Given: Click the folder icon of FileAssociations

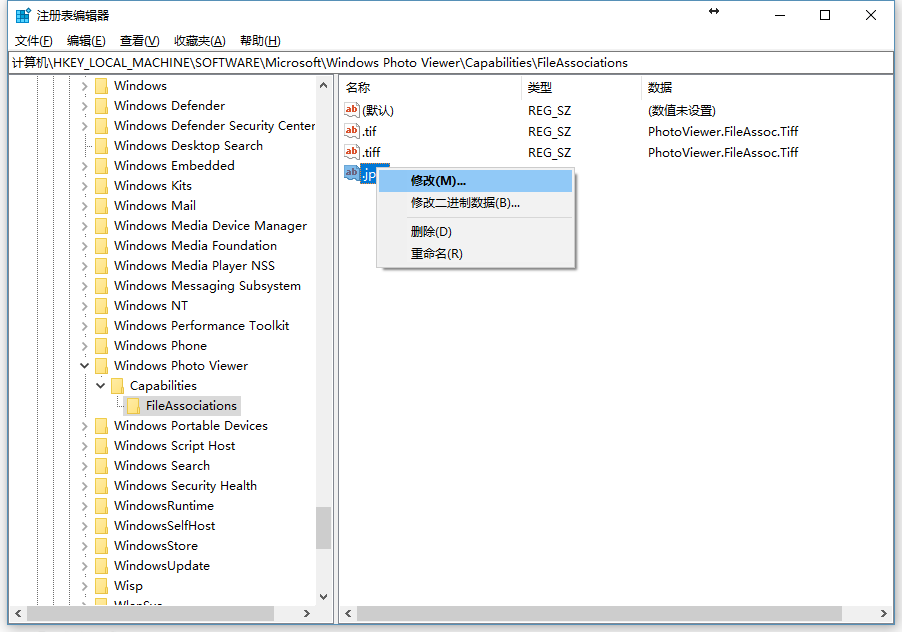Looking at the screenshot, I should click(133, 406).
